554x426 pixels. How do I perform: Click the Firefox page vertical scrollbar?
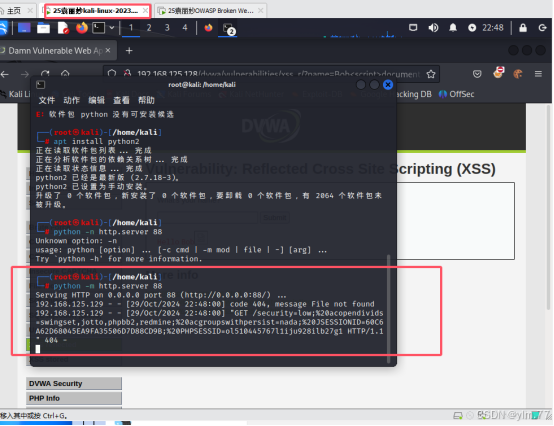[x=548, y=208]
